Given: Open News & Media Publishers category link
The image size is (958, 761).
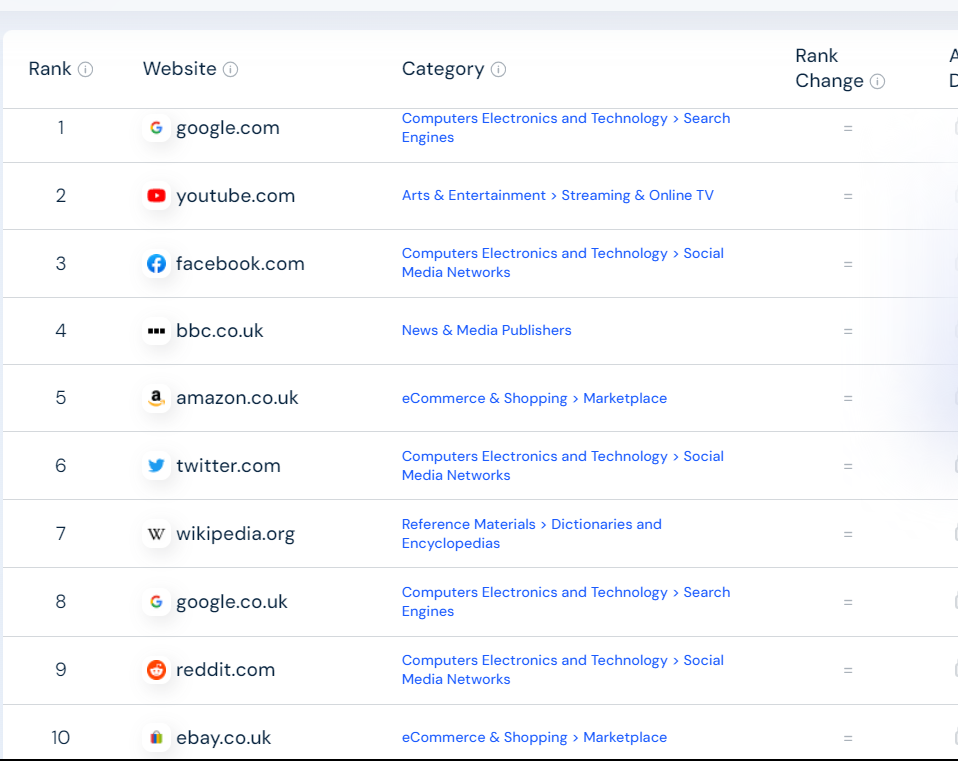Looking at the screenshot, I should [x=486, y=330].
